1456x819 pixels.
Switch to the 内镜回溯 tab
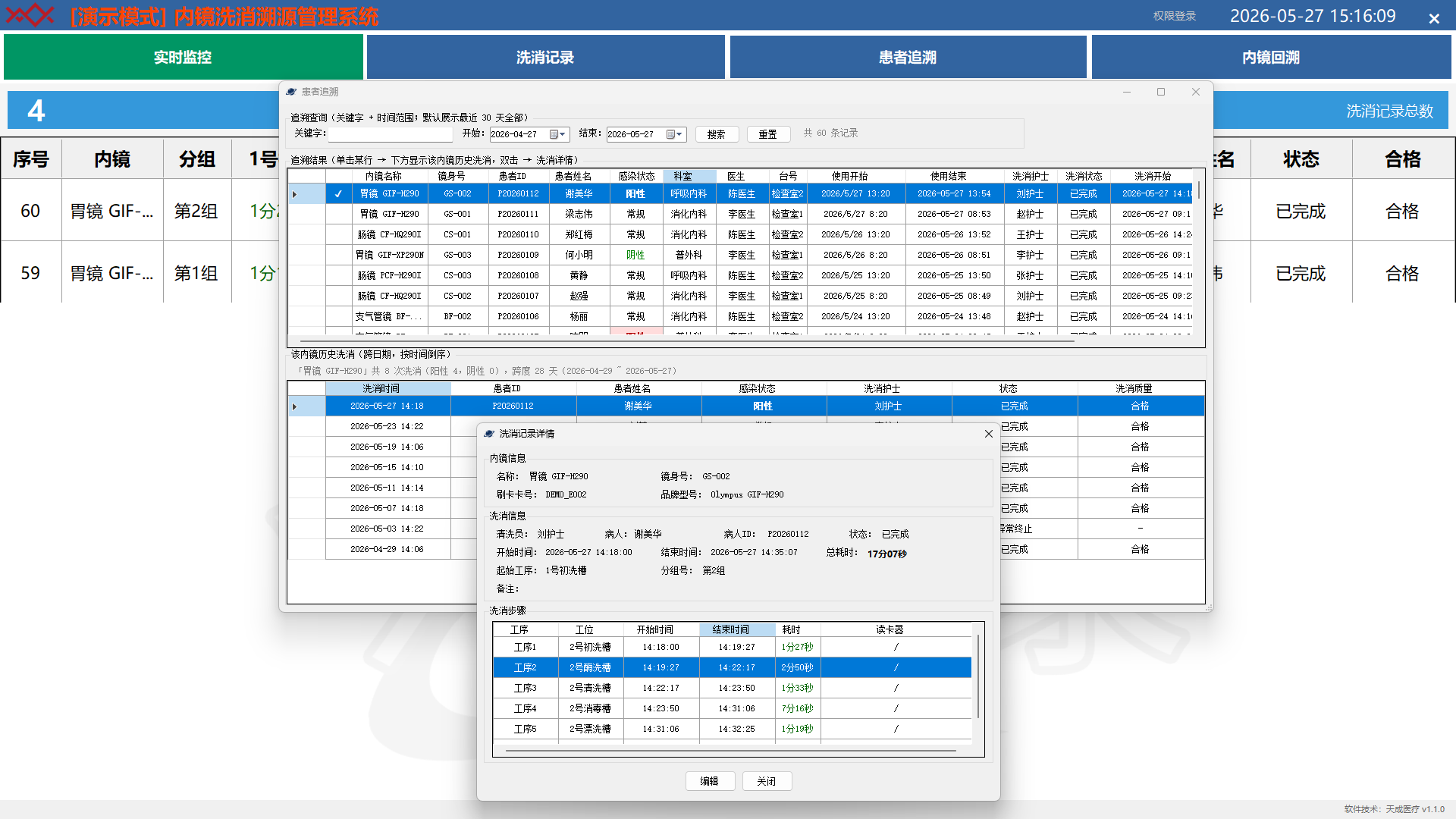click(x=1271, y=57)
